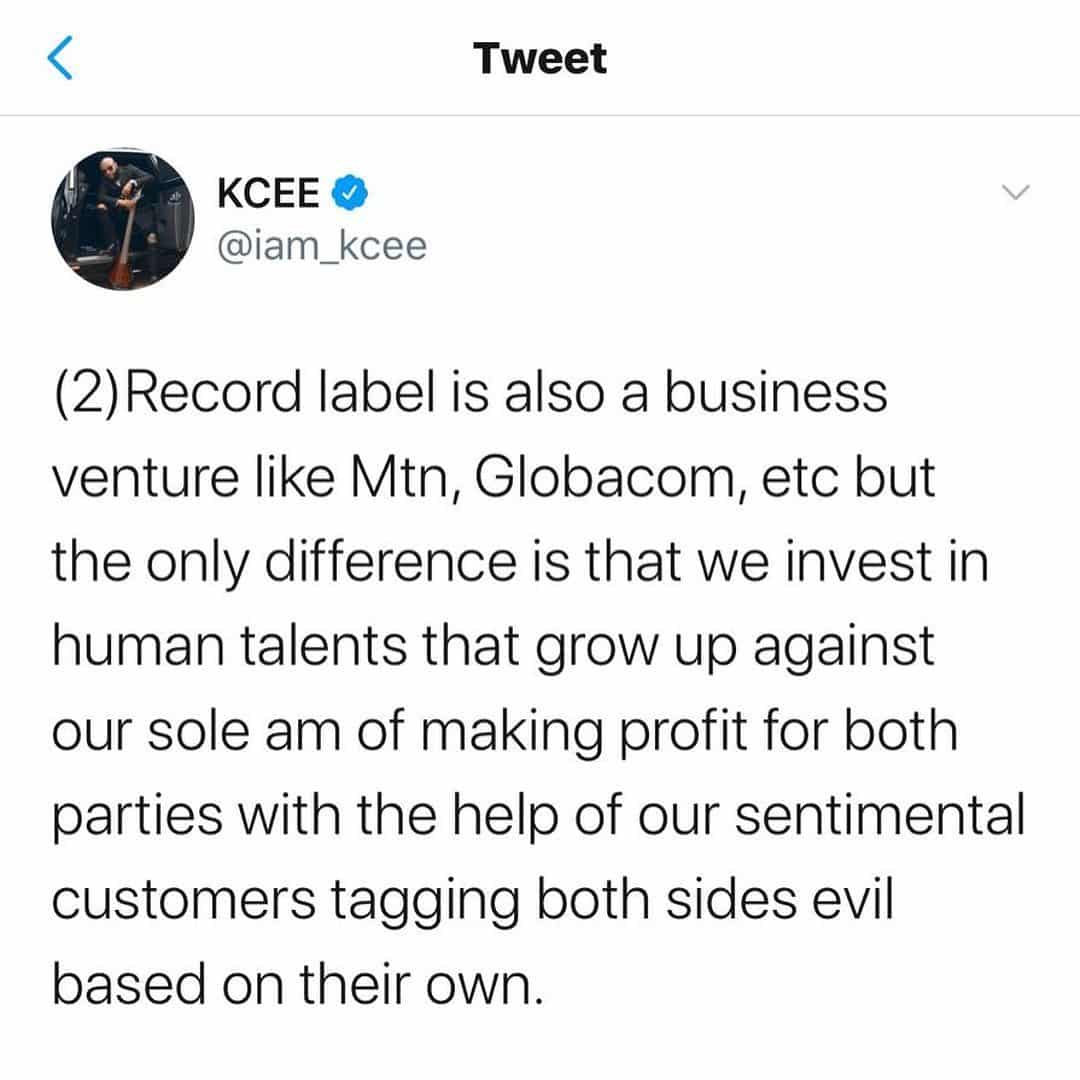Viewport: 1080px width, 1080px height.
Task: Select the line "the only difference is that we invest in"
Action: [519, 564]
